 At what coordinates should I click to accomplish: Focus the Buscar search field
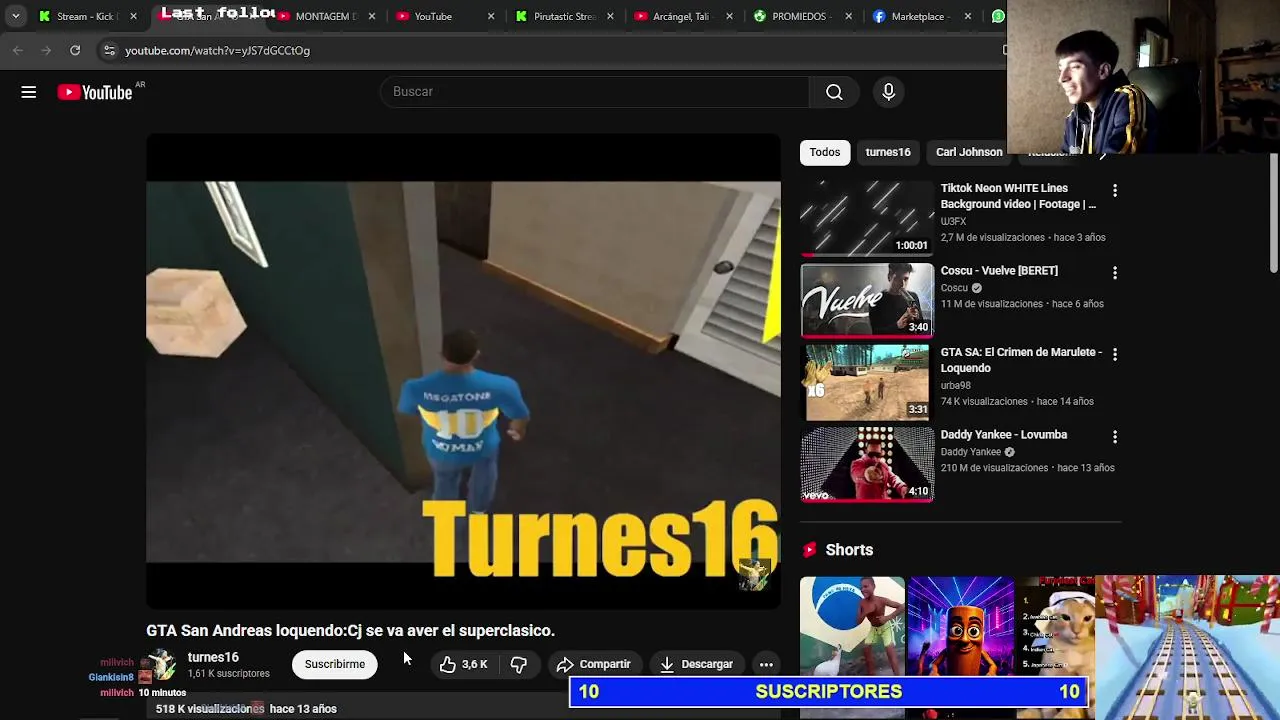[x=595, y=92]
